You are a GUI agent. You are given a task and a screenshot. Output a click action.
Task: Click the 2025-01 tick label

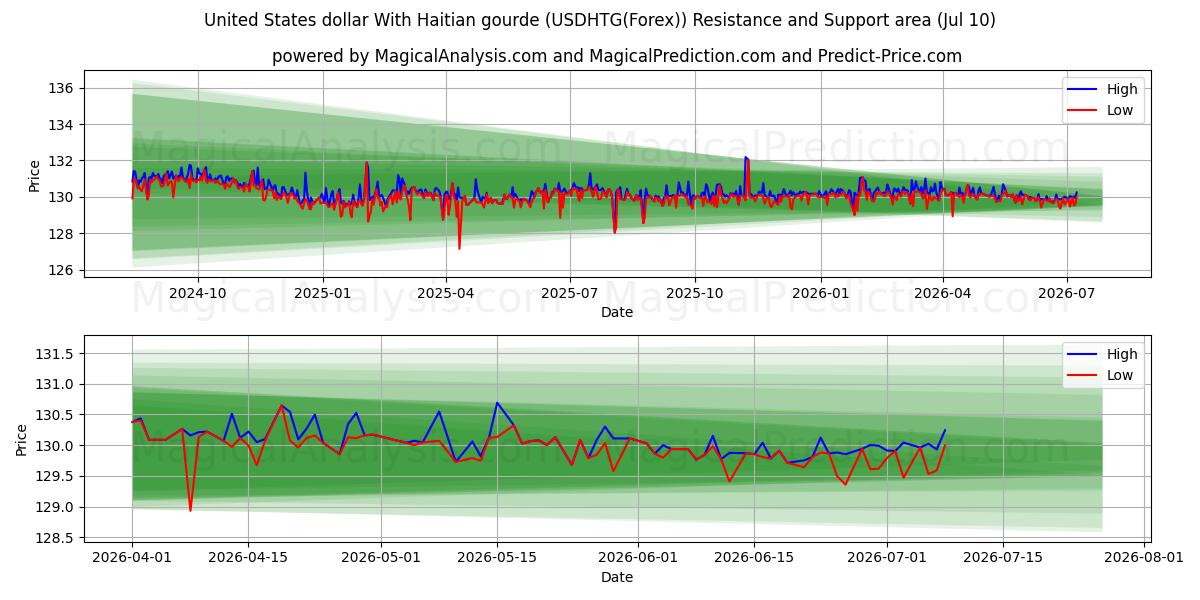click(323, 293)
